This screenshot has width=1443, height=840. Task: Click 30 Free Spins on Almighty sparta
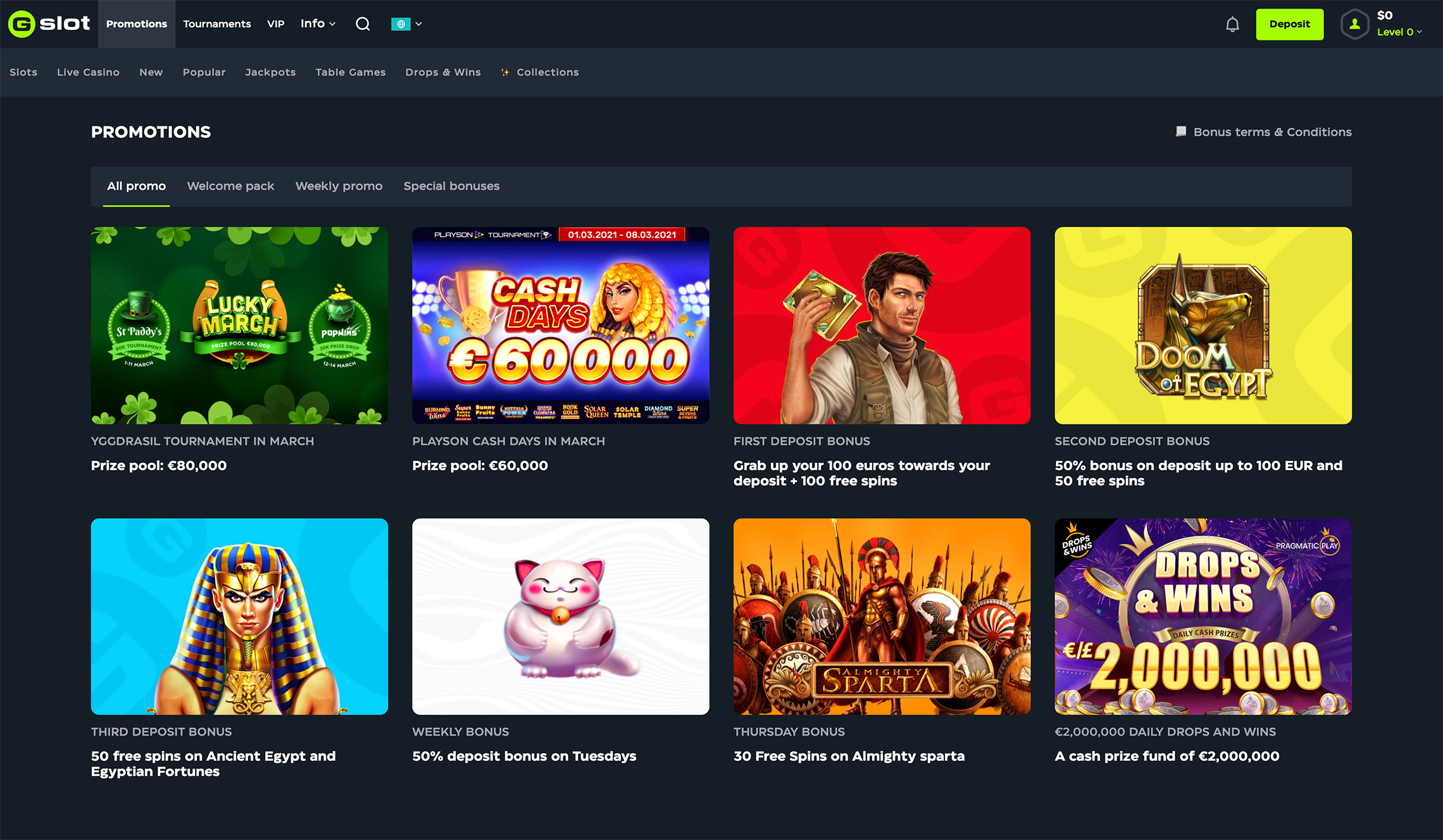point(849,756)
